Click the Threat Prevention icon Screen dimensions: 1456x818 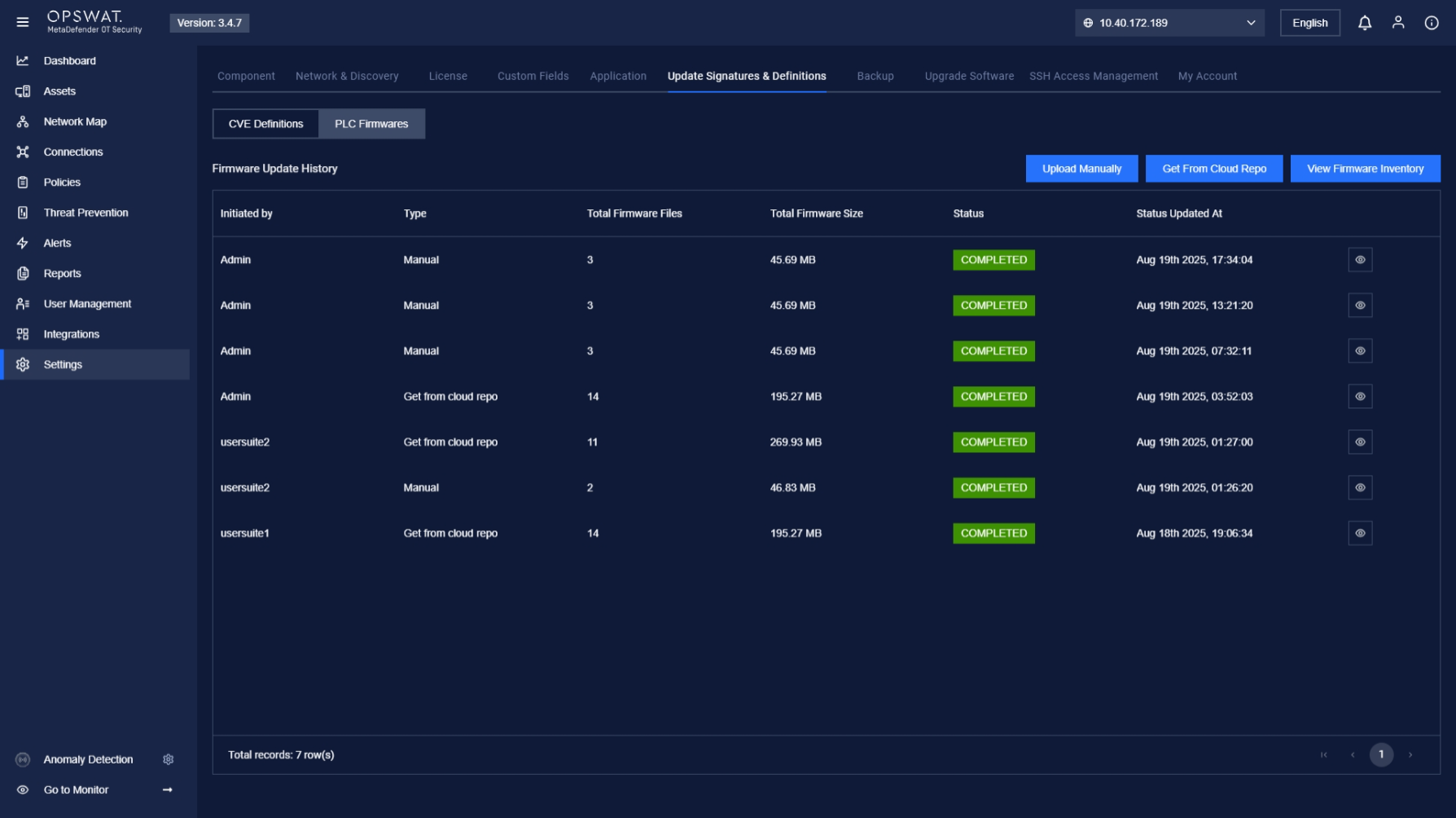pyautogui.click(x=23, y=213)
